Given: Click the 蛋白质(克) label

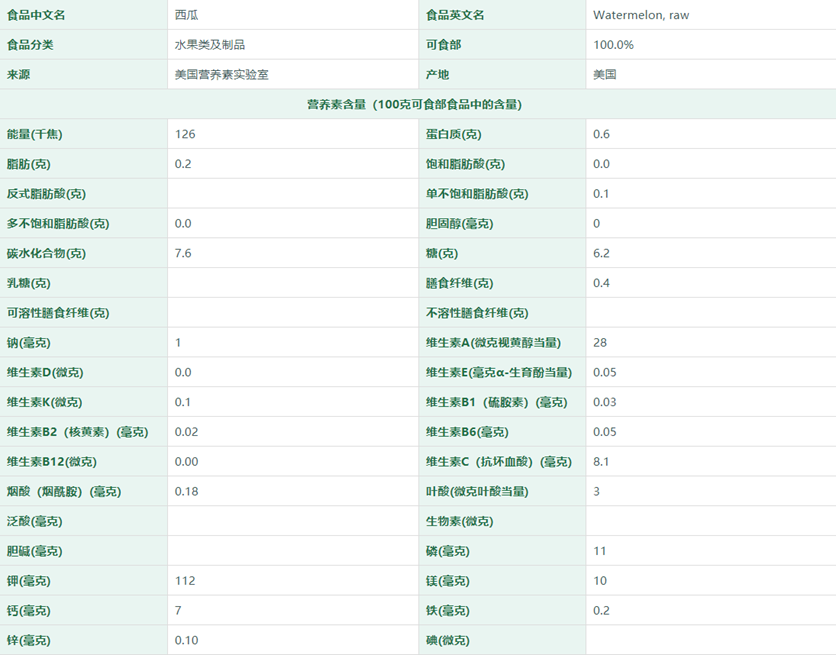Looking at the screenshot, I should pyautogui.click(x=453, y=134).
